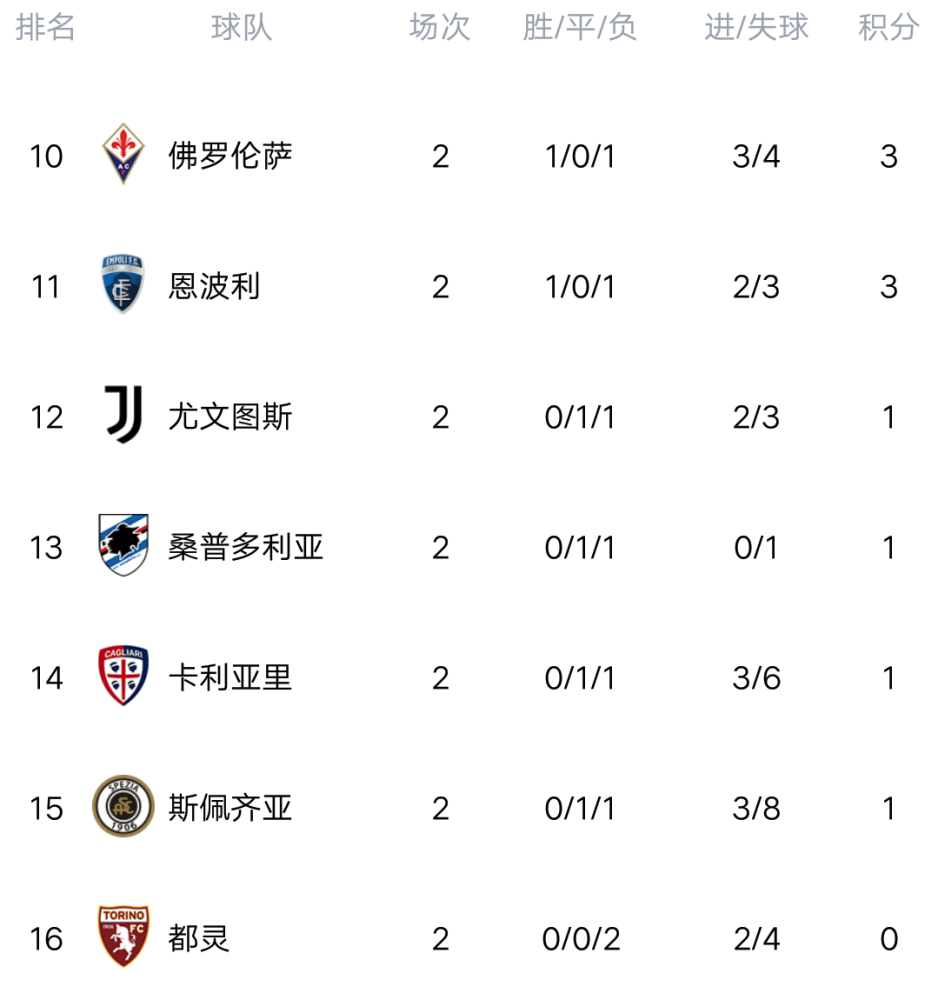Open the 佛罗伦萨 team name
This screenshot has width=938, height=1000.
(x=230, y=156)
